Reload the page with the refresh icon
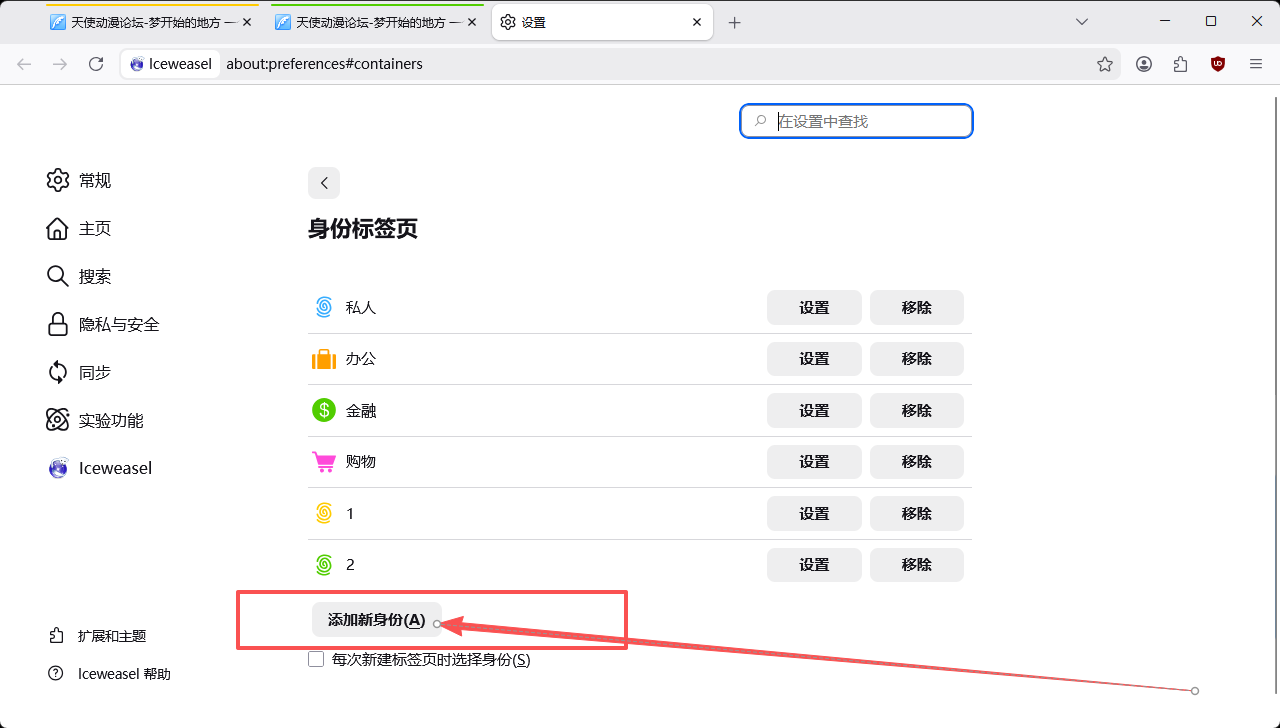Image resolution: width=1280 pixels, height=728 pixels. tap(96, 64)
